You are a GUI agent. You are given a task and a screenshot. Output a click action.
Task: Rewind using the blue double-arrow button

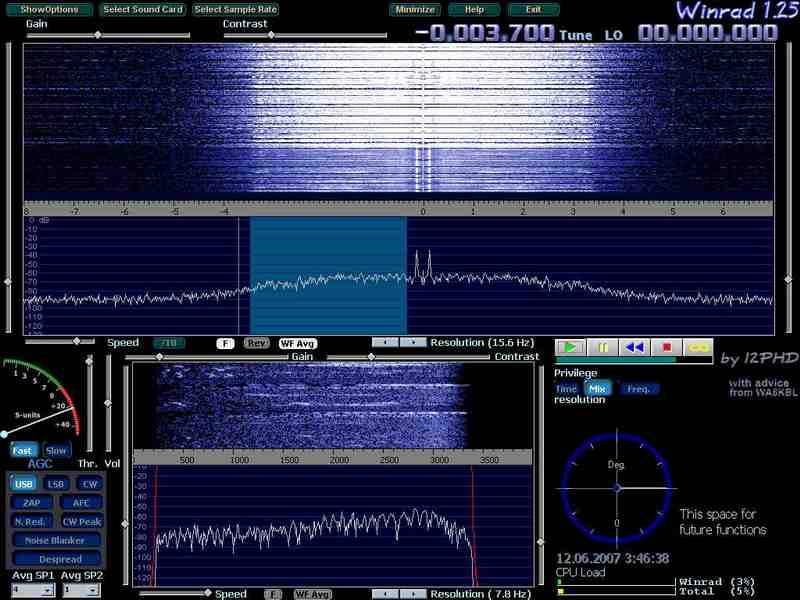tap(634, 348)
